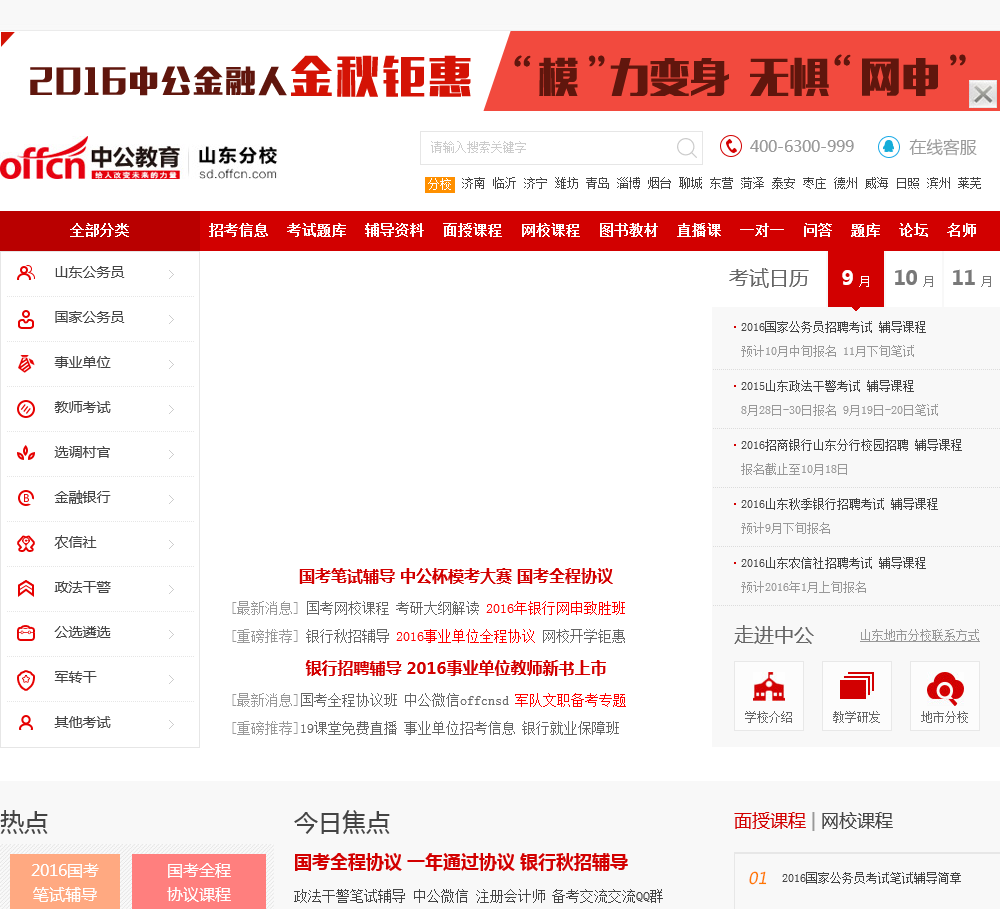Expand 军转干 submenu arrow
This screenshot has height=909, width=1000.
pos(171,679)
